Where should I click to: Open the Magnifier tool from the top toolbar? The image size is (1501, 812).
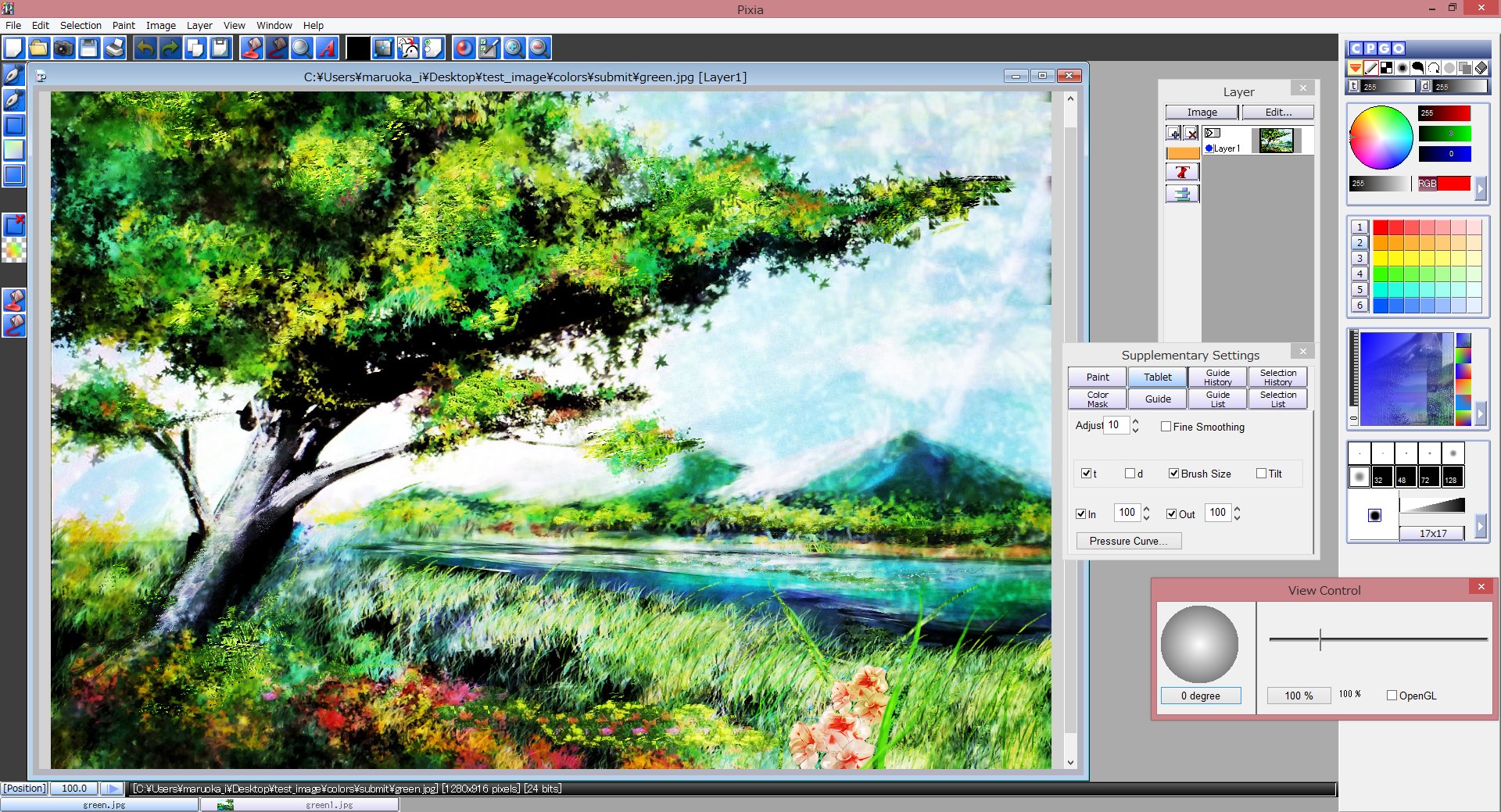pos(302,48)
